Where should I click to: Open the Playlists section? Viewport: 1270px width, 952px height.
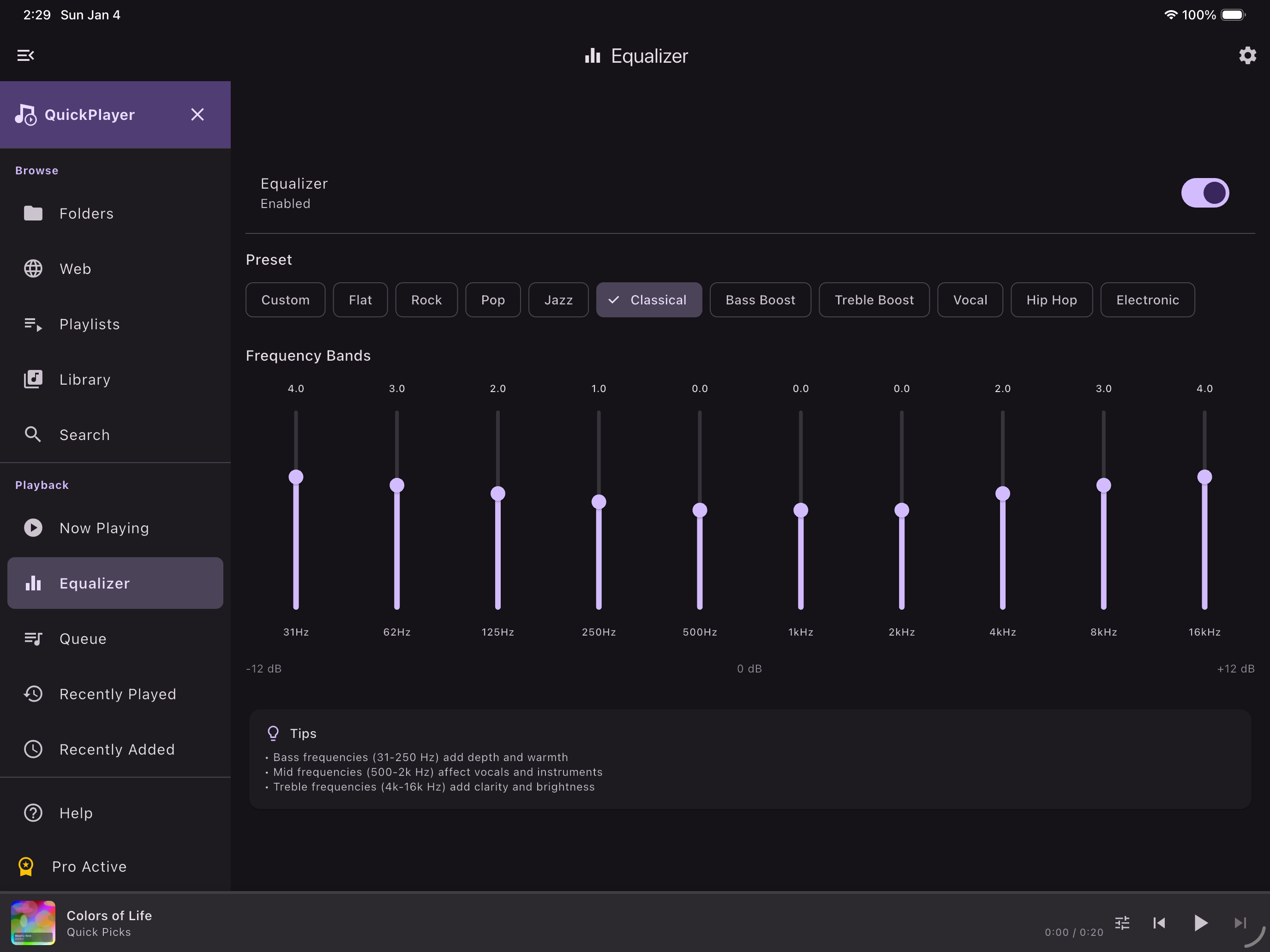click(89, 324)
